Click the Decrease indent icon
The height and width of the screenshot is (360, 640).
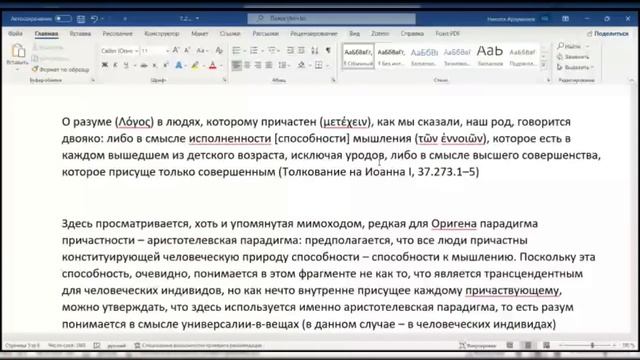pyautogui.click(x=290, y=51)
